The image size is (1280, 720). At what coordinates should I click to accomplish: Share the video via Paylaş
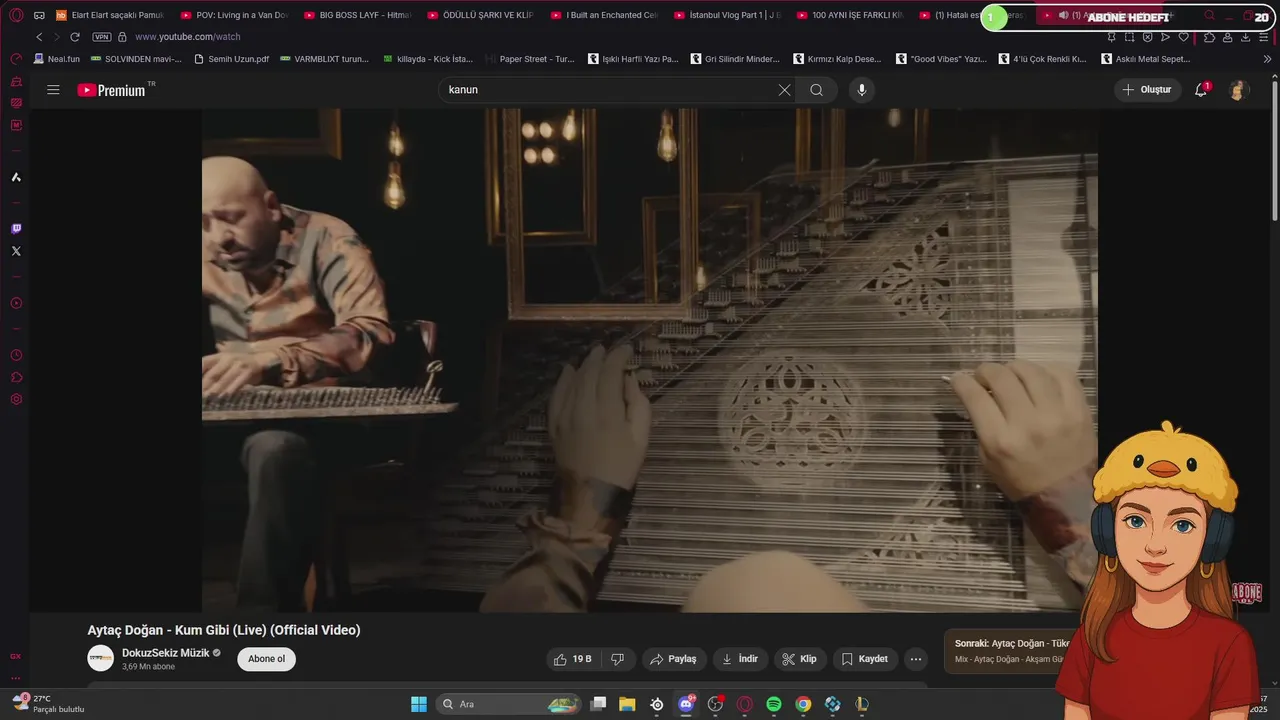click(674, 659)
